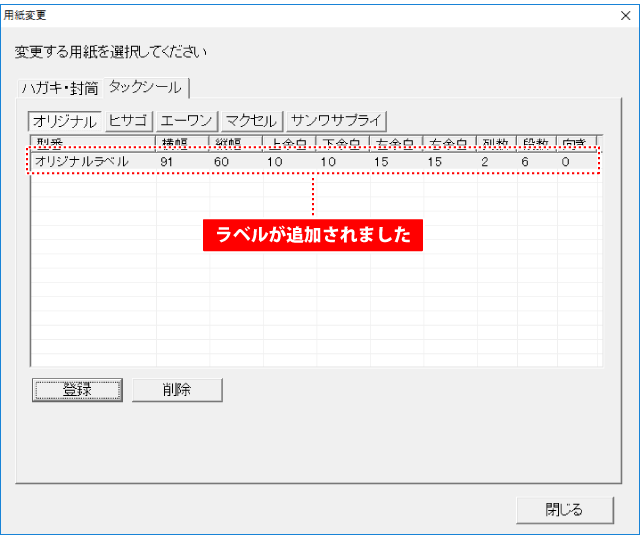The height and width of the screenshot is (539, 640).
Task: Click the 型番 column header
Action: click(x=92, y=142)
